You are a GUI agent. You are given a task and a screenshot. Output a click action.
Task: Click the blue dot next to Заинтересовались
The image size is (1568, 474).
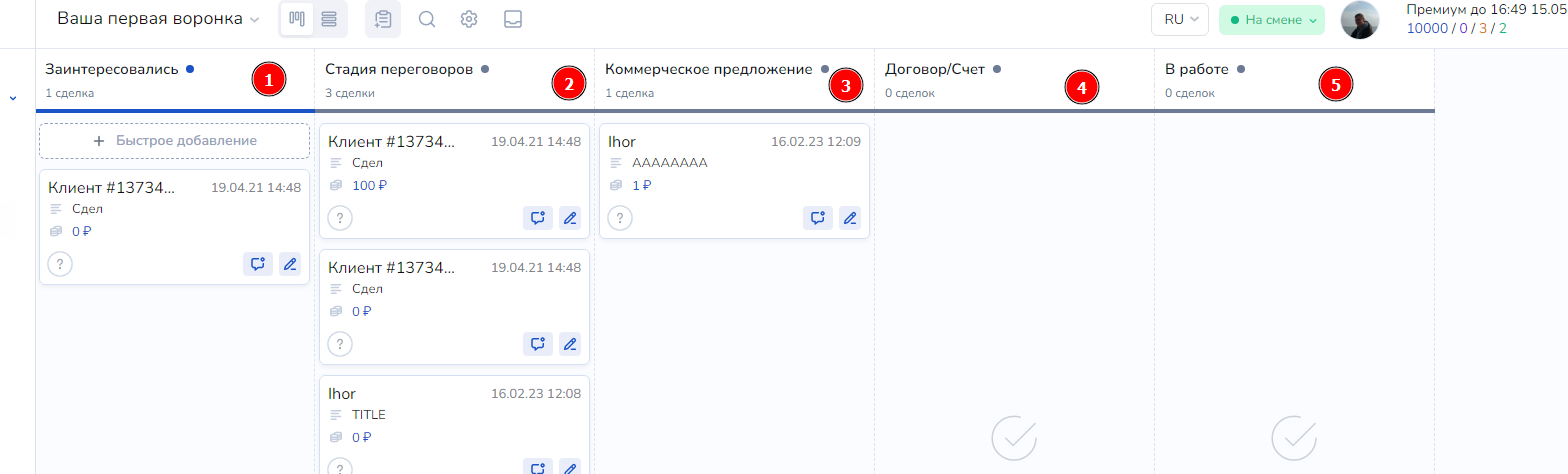click(190, 70)
